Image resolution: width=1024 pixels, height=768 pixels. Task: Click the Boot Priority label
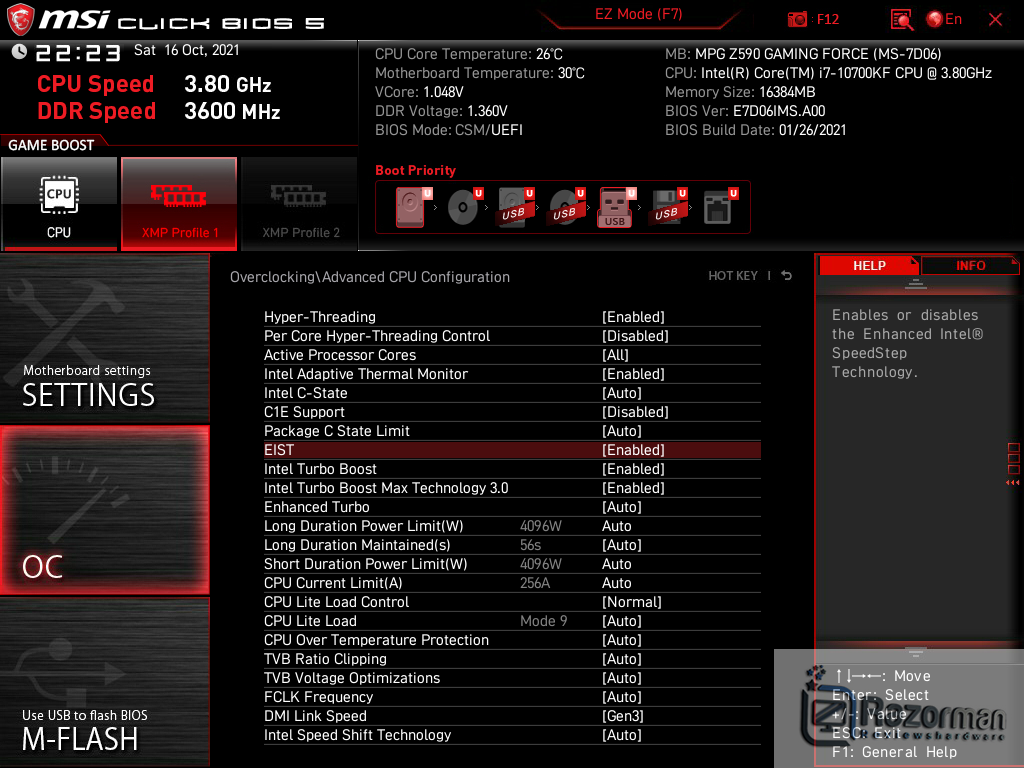[x=415, y=170]
